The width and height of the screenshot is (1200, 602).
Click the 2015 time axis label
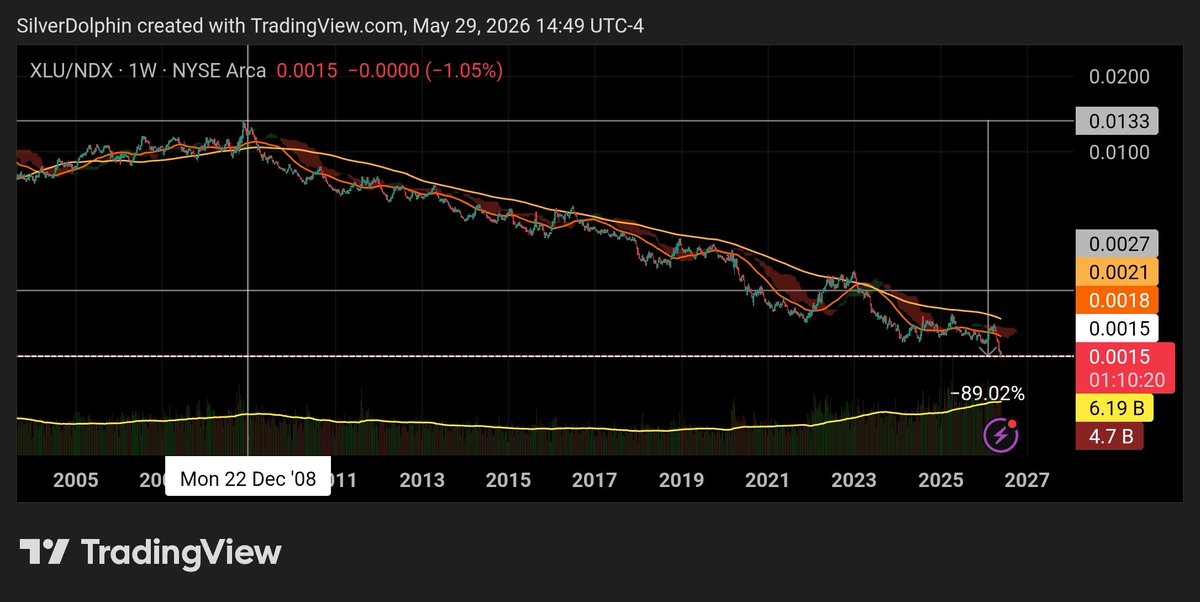[508, 479]
